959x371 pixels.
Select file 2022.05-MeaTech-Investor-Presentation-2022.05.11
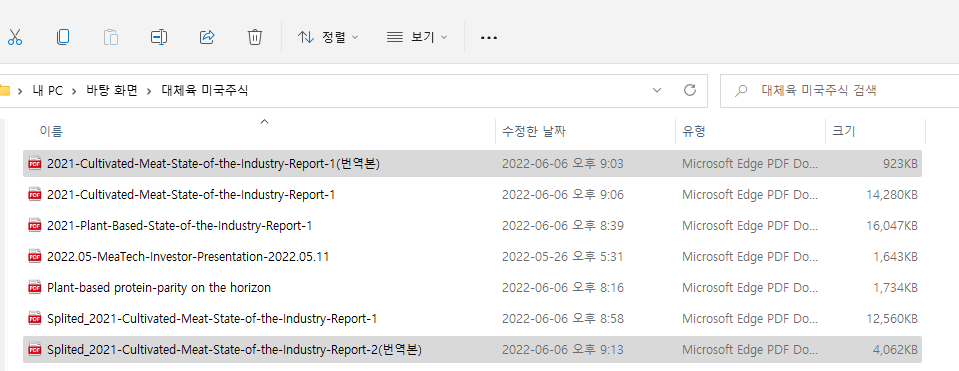pos(472,257)
